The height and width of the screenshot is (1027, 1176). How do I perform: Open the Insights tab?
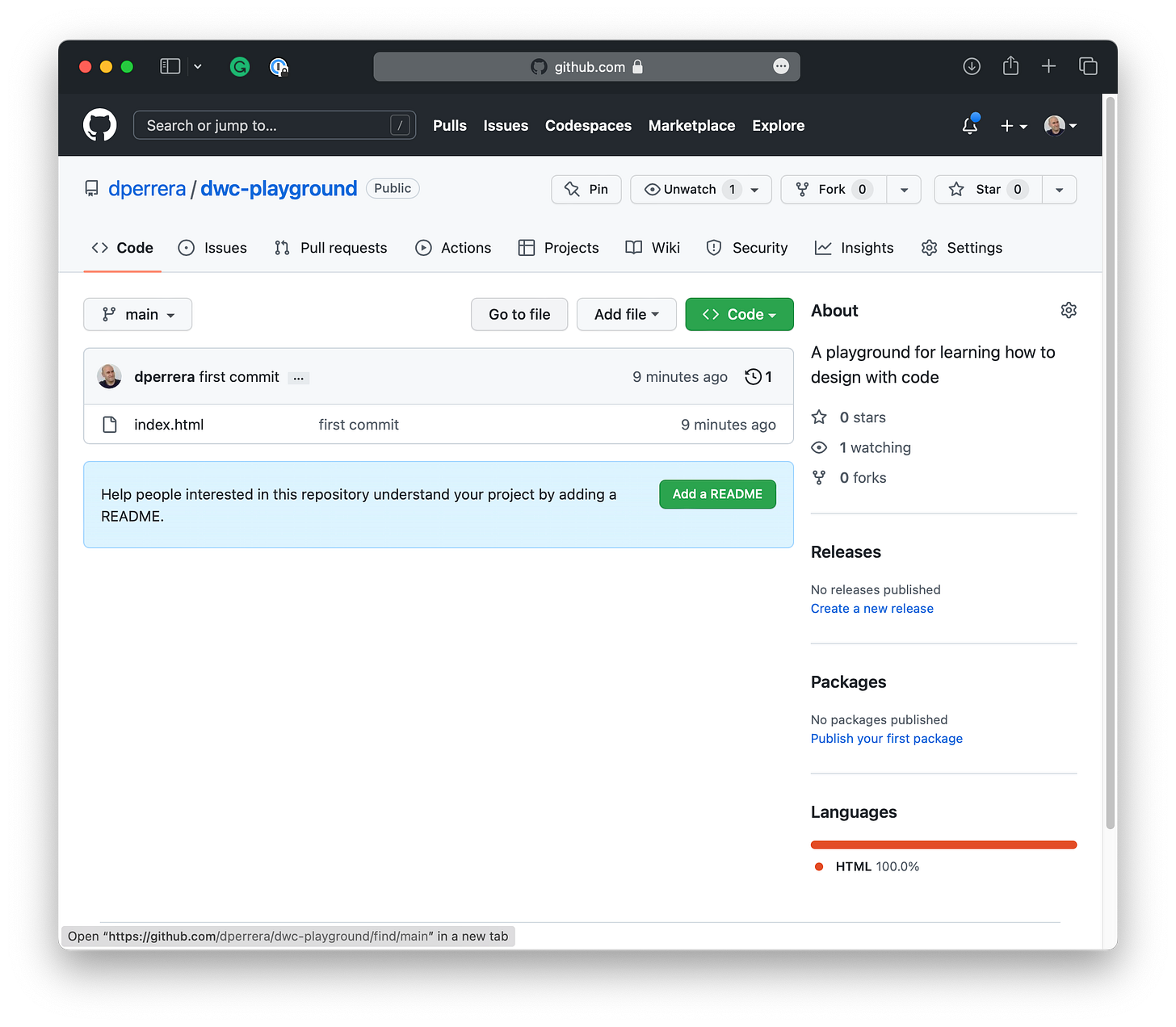point(855,248)
